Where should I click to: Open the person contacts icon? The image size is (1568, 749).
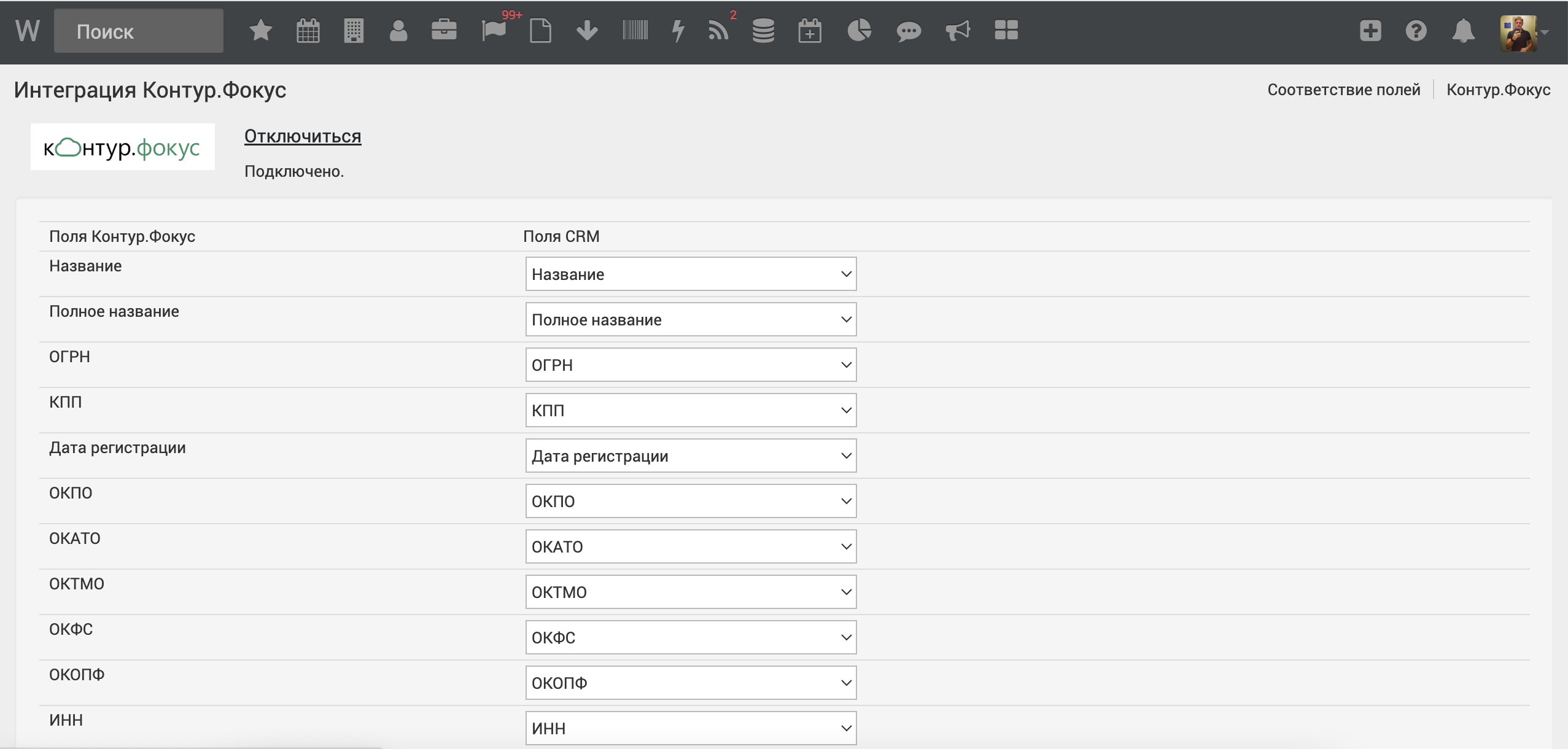point(398,30)
